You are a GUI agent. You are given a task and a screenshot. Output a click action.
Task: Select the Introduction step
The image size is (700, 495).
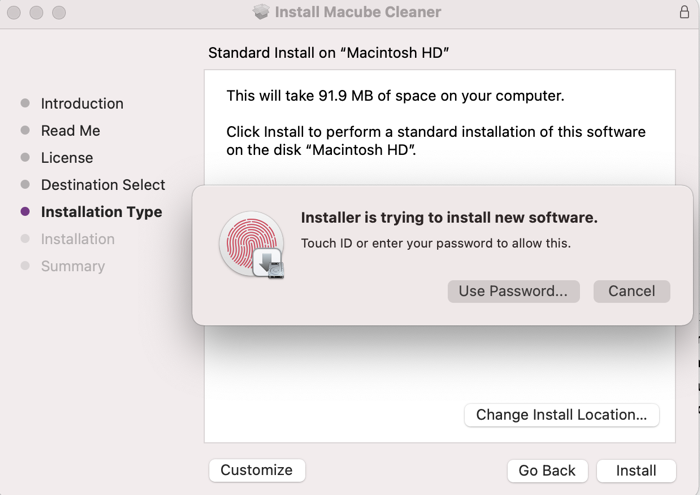click(x=82, y=104)
